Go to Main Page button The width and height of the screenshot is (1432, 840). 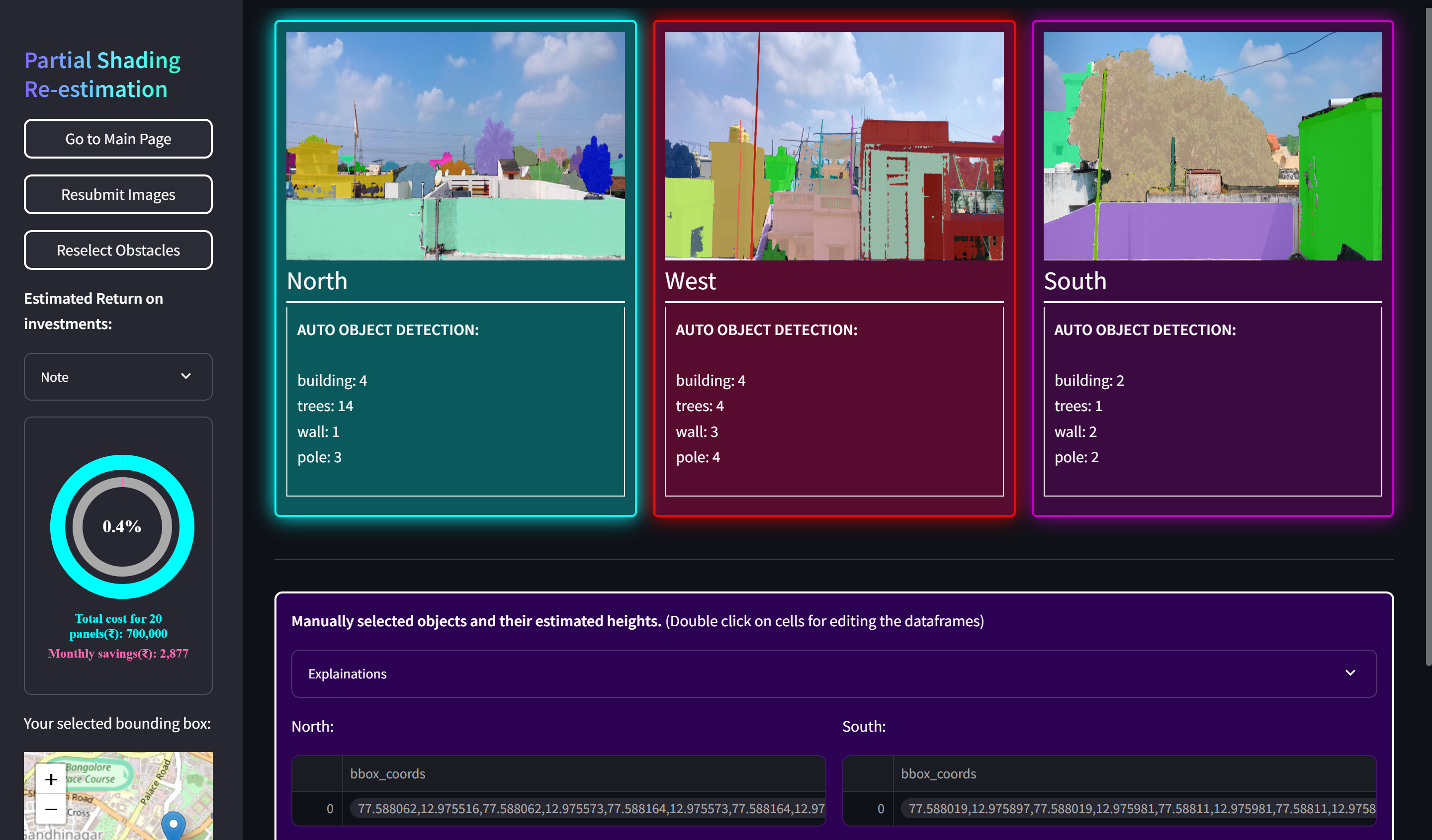point(118,139)
